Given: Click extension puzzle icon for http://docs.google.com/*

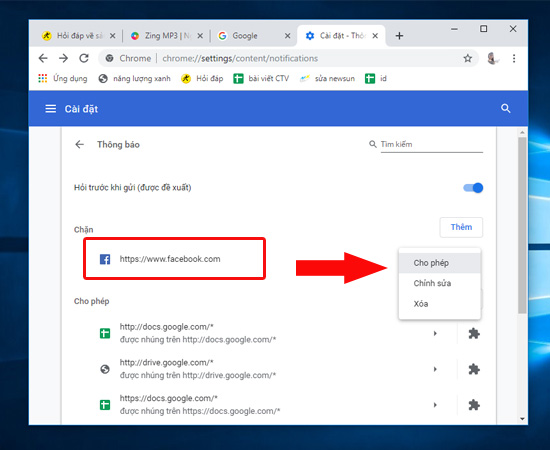Looking at the screenshot, I should point(474,333).
